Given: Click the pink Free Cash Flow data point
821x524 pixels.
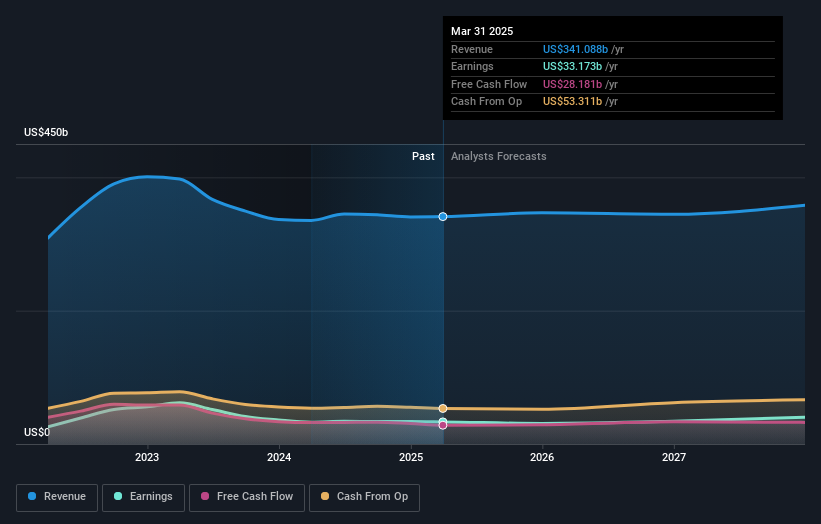Looking at the screenshot, I should pos(443,426).
